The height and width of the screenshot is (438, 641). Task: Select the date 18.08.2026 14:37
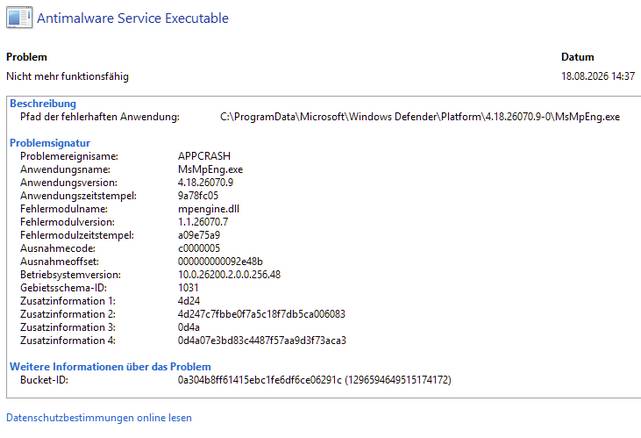[x=598, y=76]
